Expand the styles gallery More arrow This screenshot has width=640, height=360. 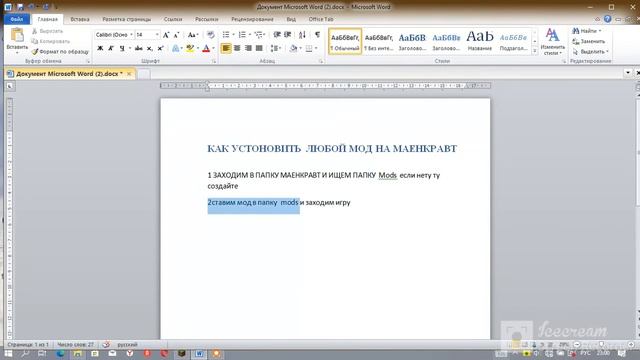[535, 51]
